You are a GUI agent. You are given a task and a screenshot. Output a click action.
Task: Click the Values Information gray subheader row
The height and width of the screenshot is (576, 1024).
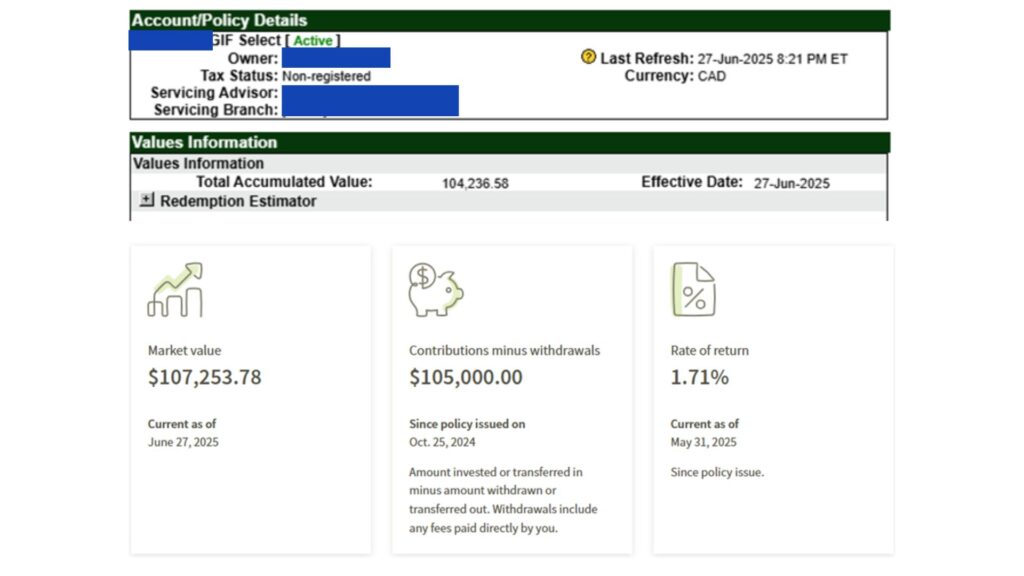click(x=509, y=163)
